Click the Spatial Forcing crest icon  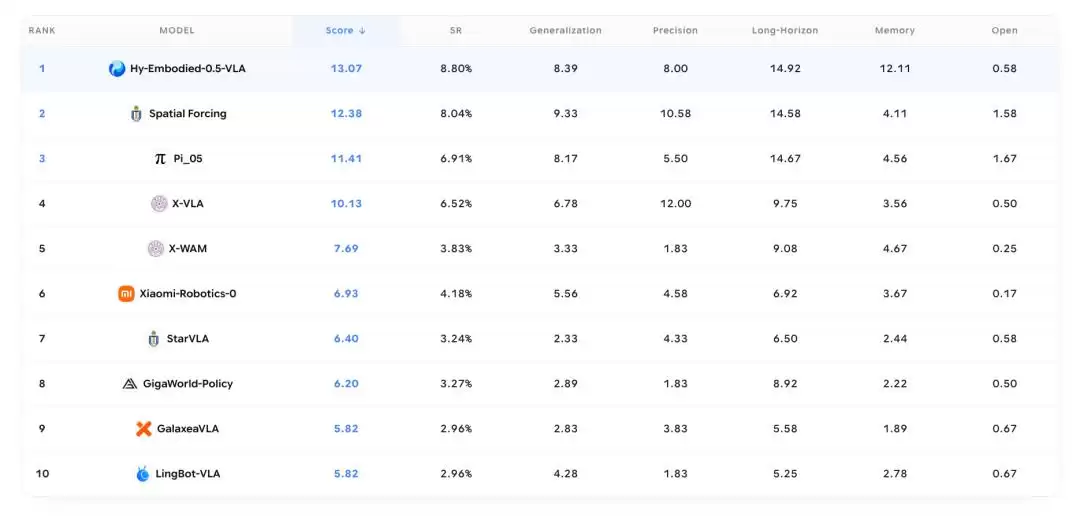(x=136, y=114)
